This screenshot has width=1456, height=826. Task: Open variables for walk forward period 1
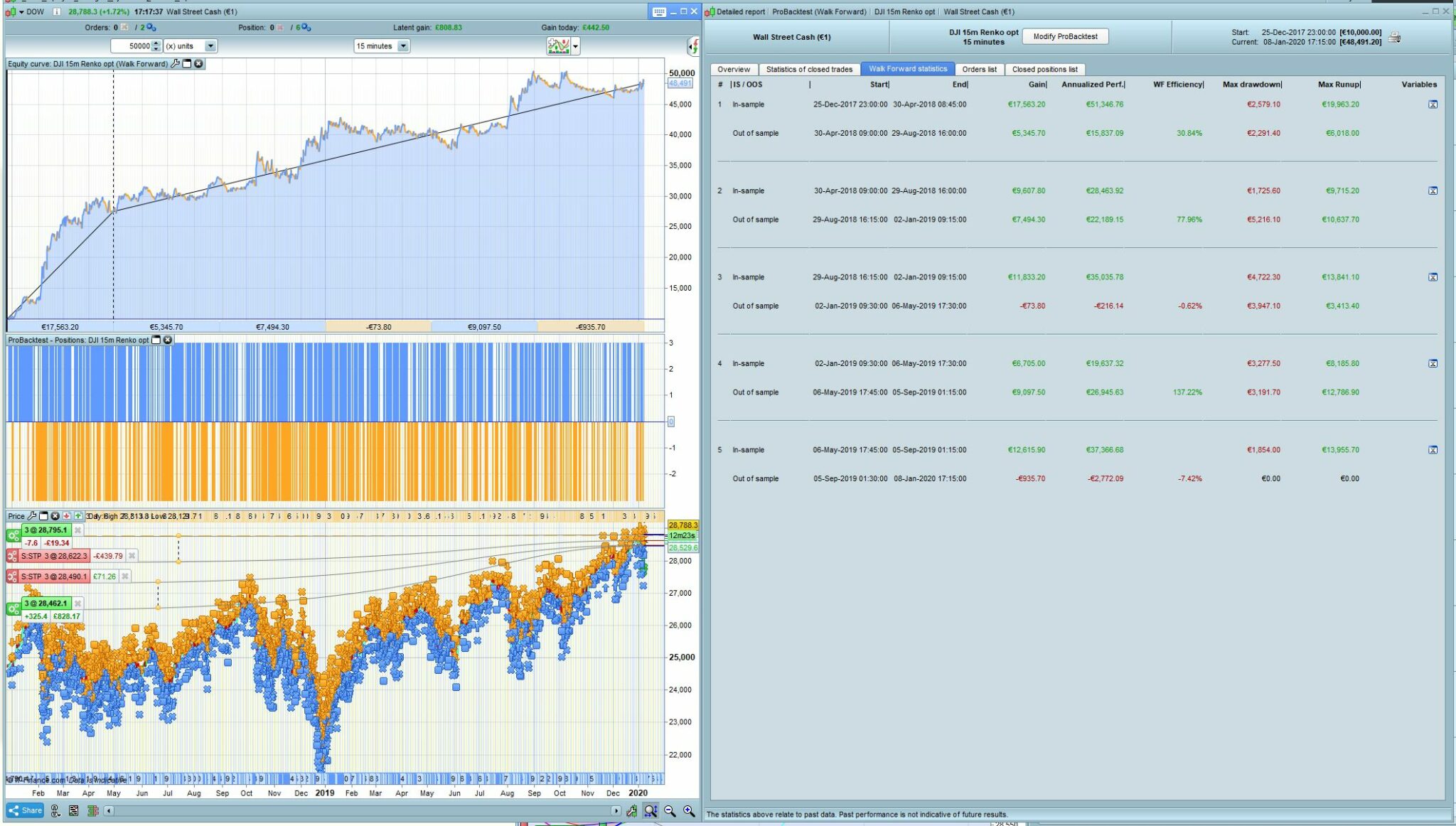pyautogui.click(x=1433, y=104)
